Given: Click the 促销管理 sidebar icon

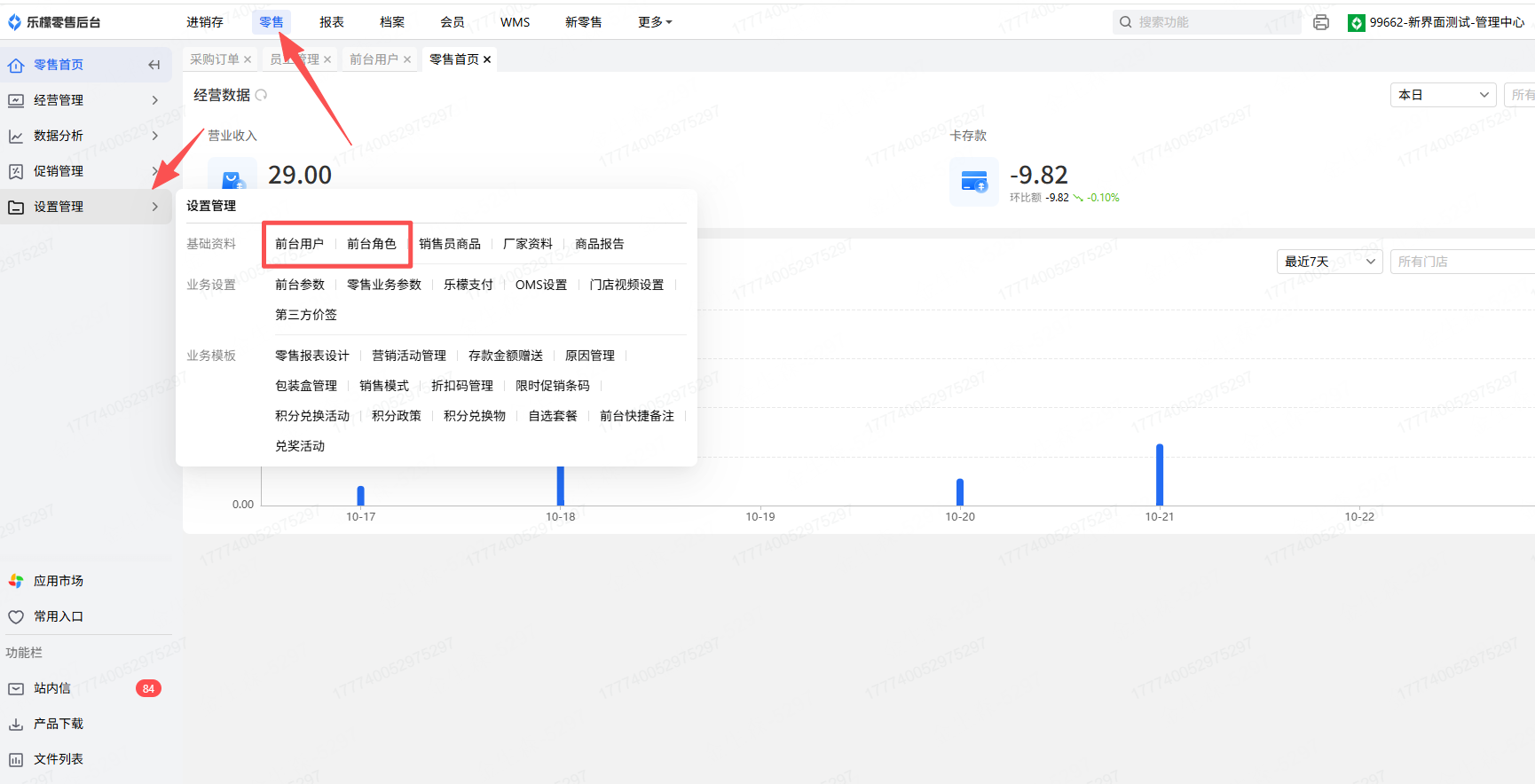Looking at the screenshot, I should tap(16, 171).
